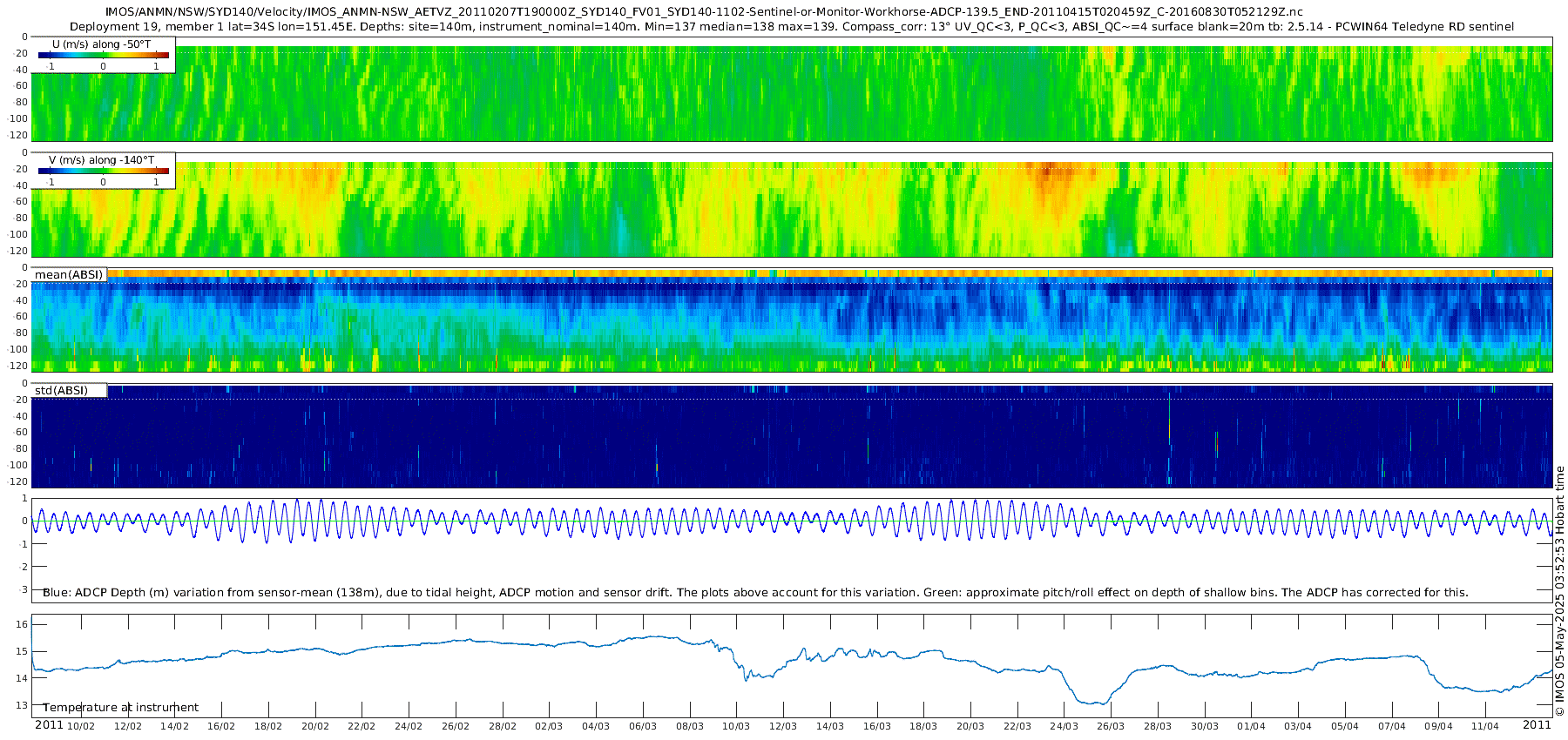Select the 11/04 date on time axis

1485,726
